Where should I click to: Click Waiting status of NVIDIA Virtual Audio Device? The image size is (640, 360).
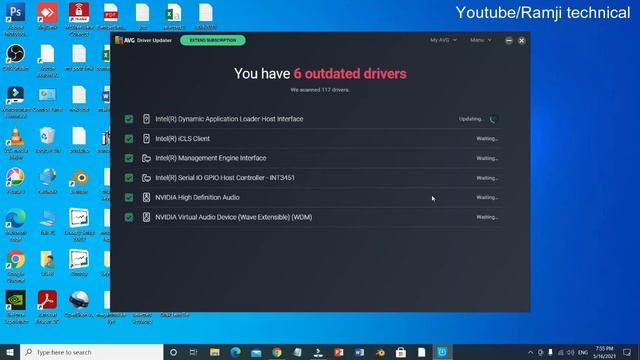(487, 217)
